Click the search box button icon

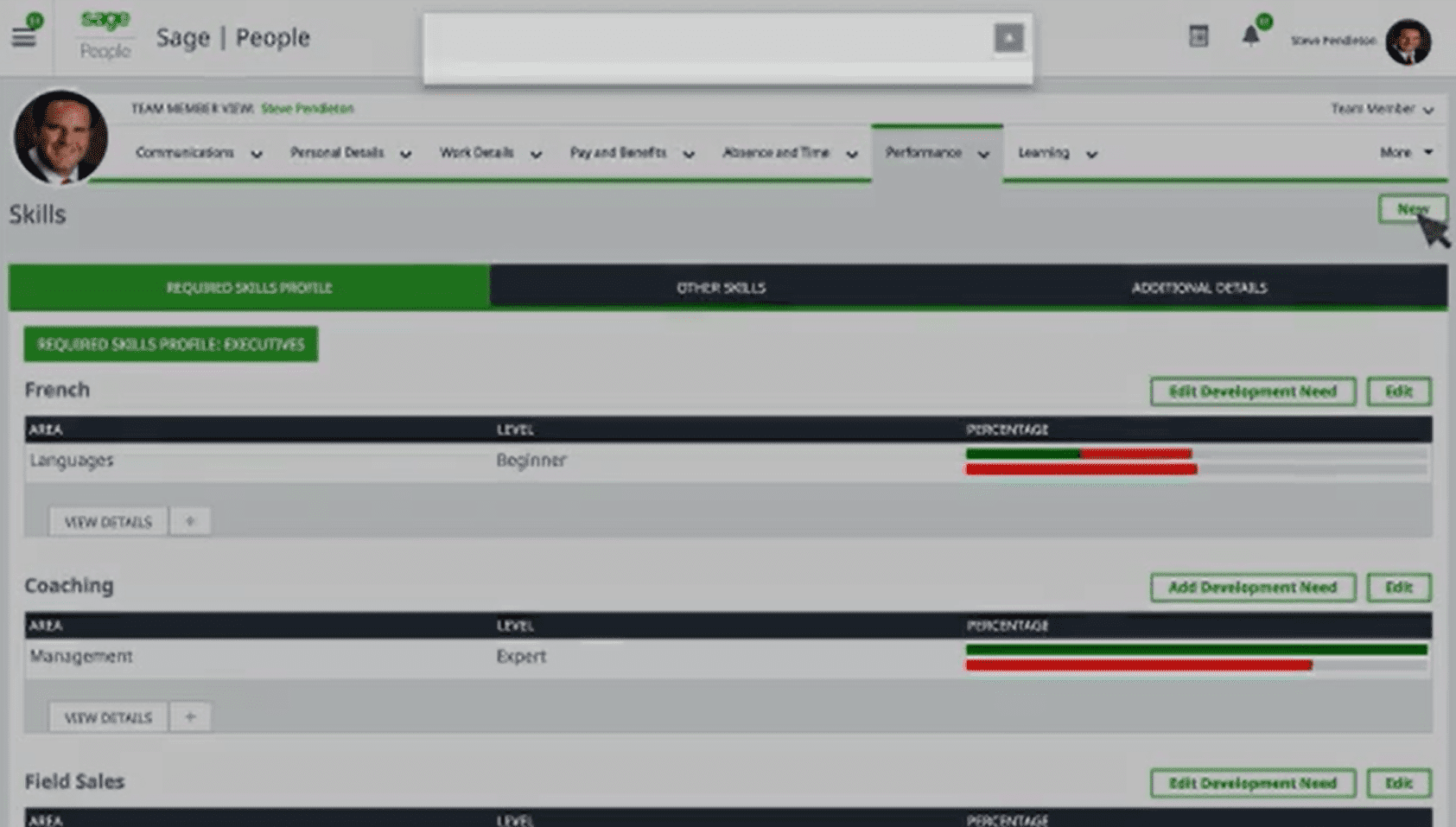pyautogui.click(x=1008, y=38)
